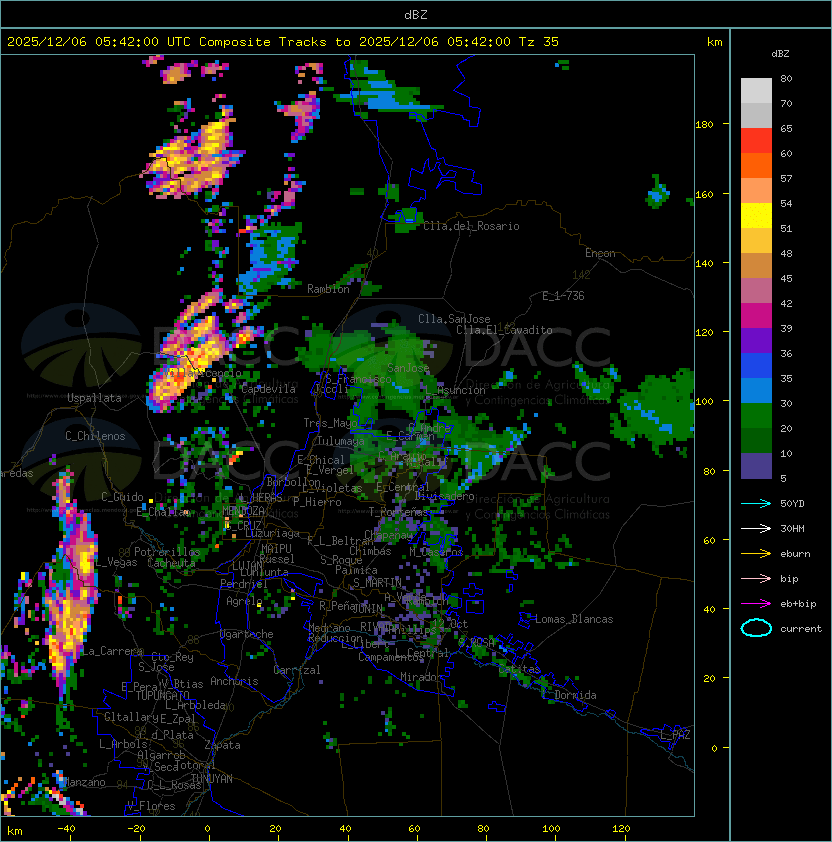Click the cyan 50YD arrow in legend
The height and width of the screenshot is (842, 832).
(x=756, y=503)
